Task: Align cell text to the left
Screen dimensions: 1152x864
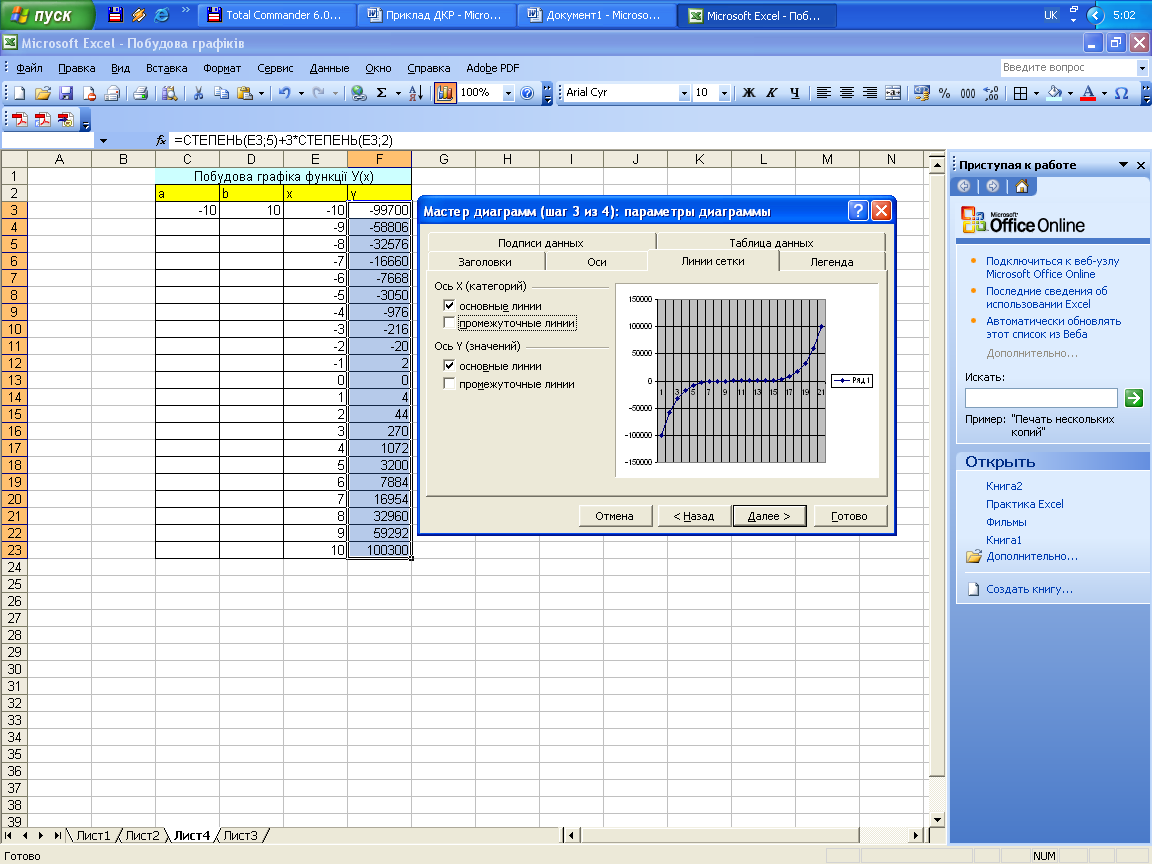Action: point(824,93)
